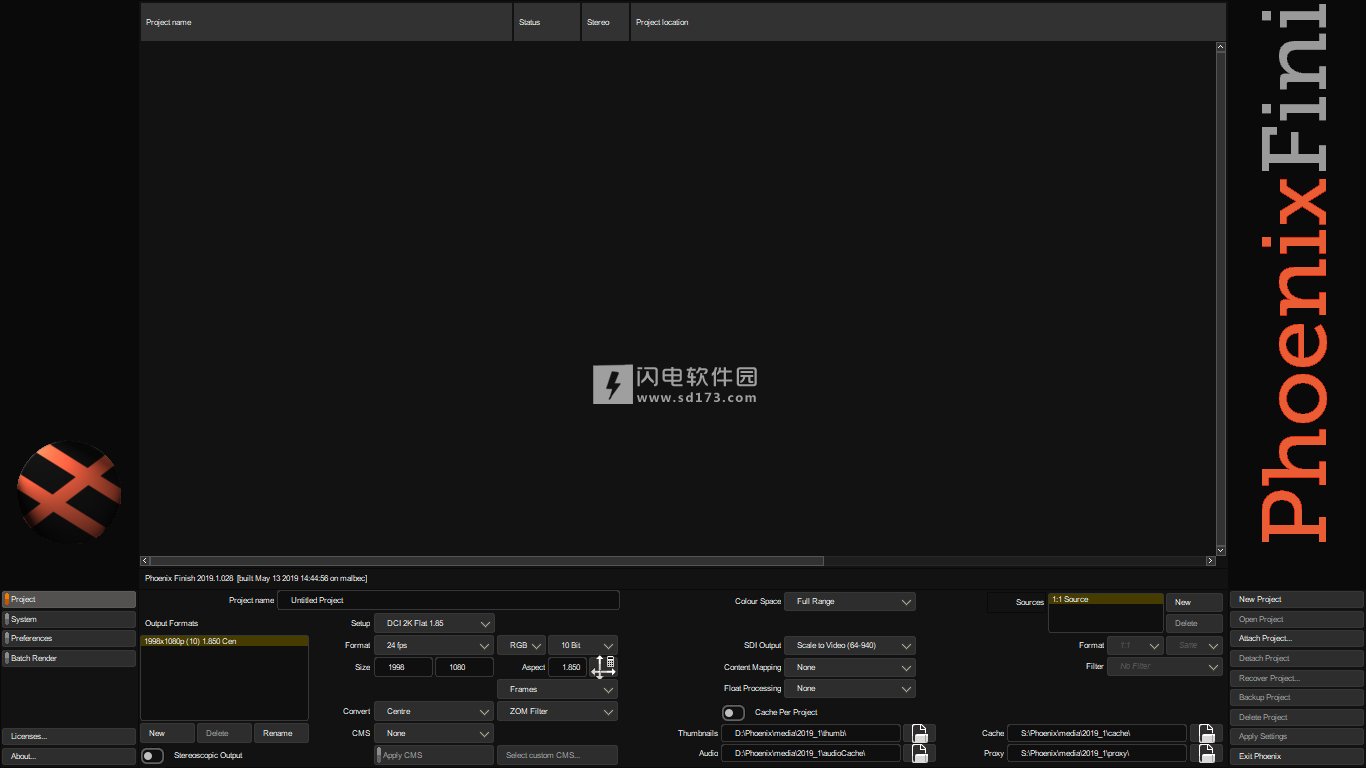Click the Apply Settings button
Screen dimensions: 1366x768
coord(1297,736)
